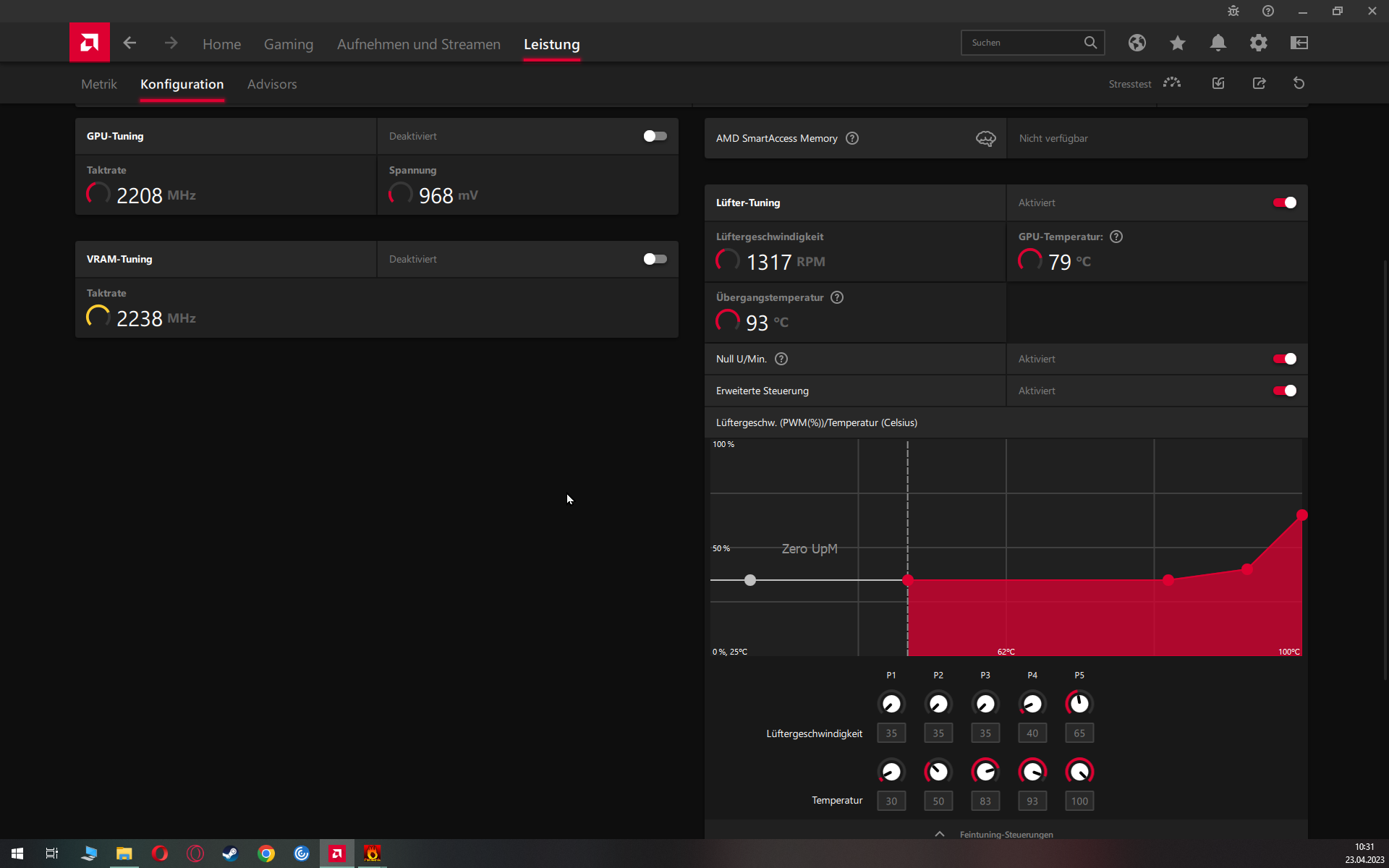Click the reset performance settings icon
Viewport: 1389px width, 868px height.
[1299, 83]
